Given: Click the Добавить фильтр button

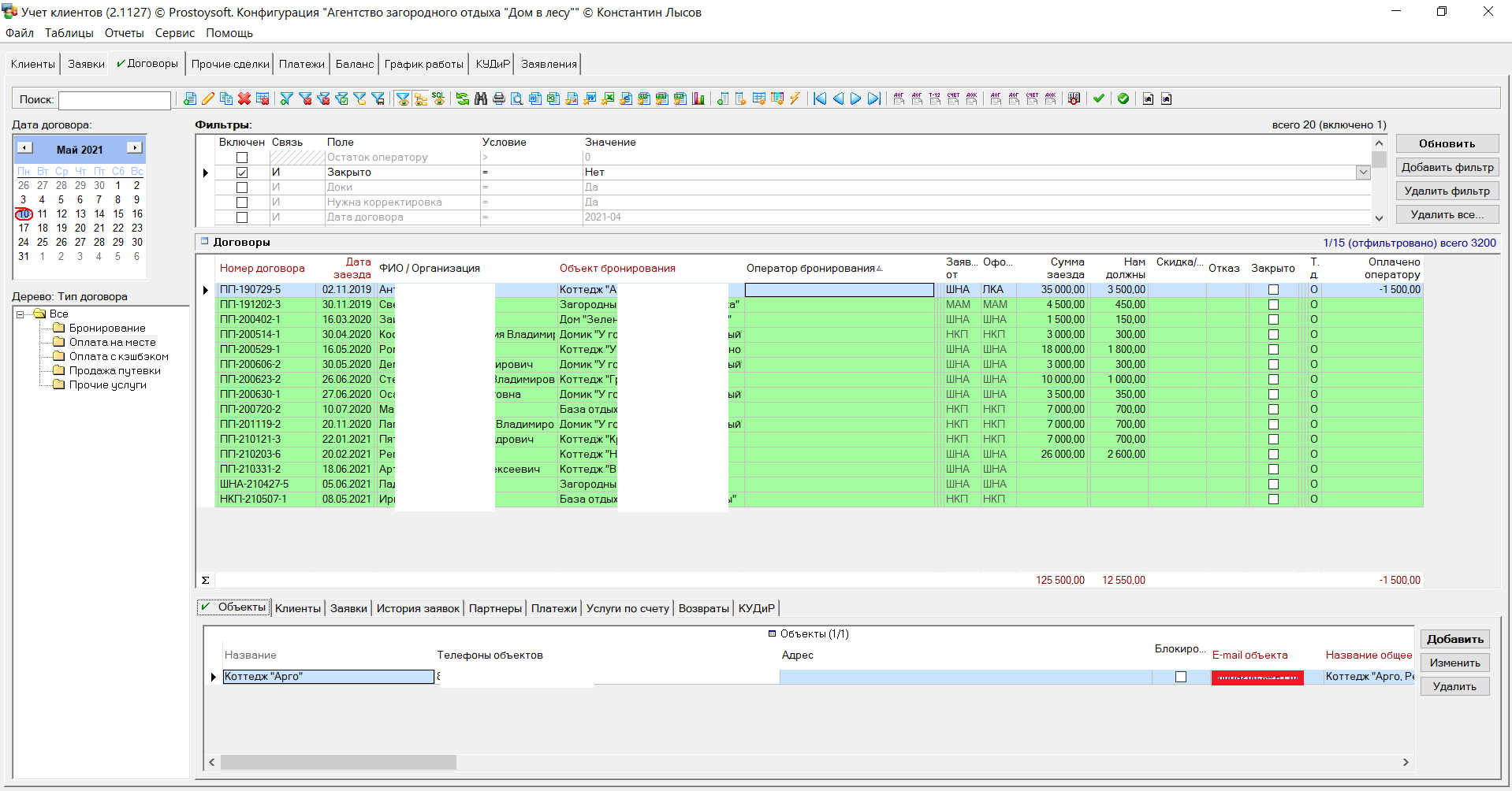Looking at the screenshot, I should [1447, 167].
